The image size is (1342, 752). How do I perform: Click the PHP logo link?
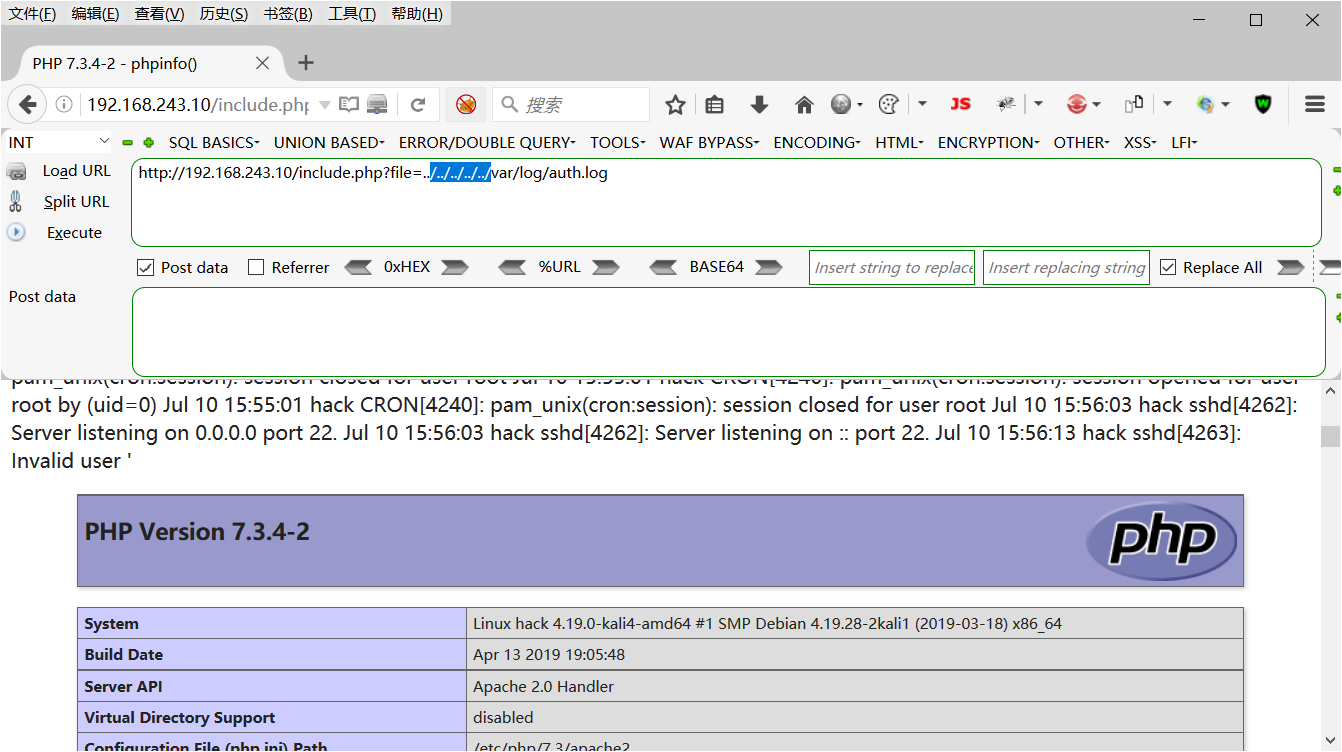coord(1161,541)
